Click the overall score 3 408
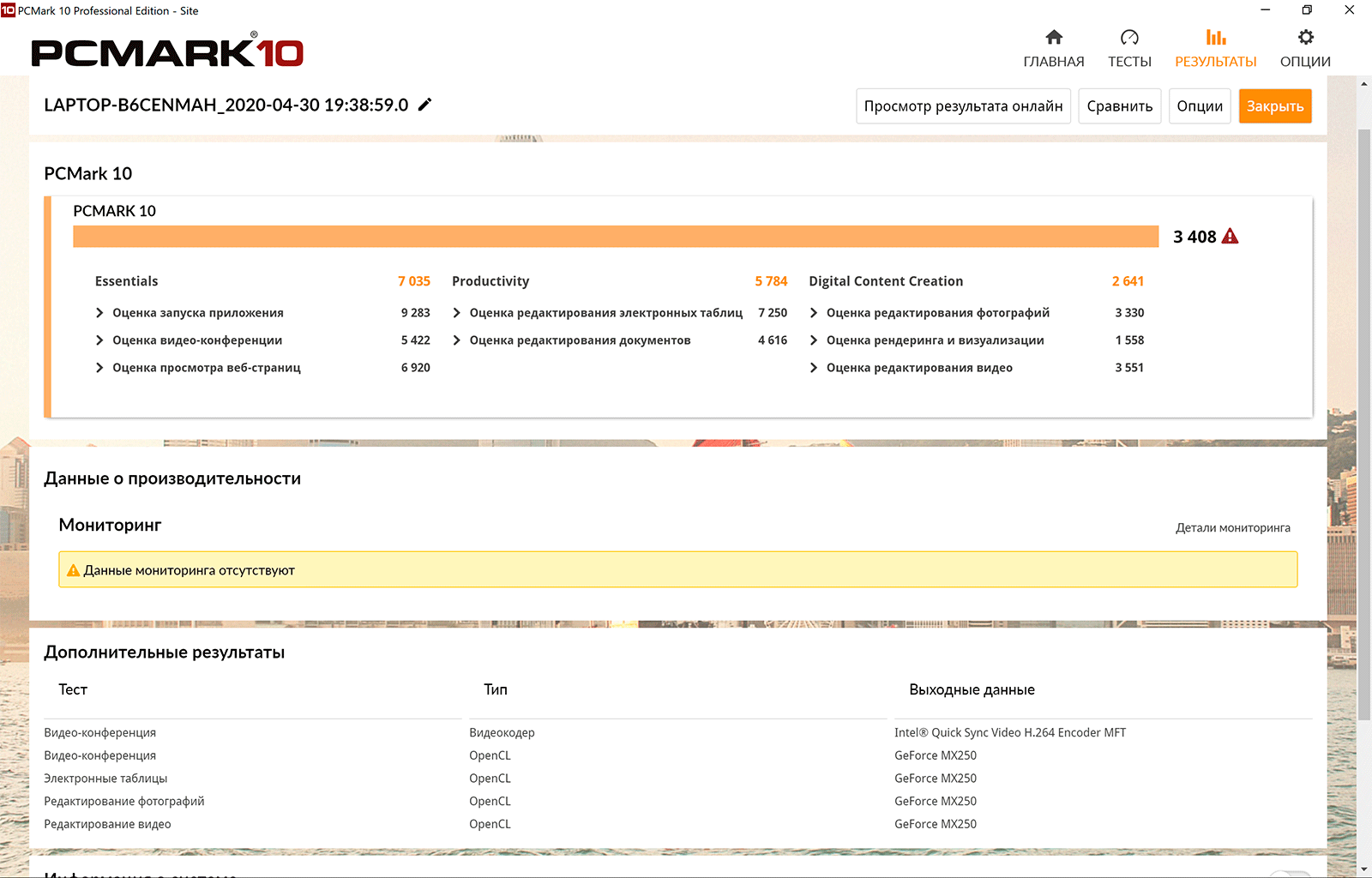The width and height of the screenshot is (1372, 878). (x=1194, y=237)
